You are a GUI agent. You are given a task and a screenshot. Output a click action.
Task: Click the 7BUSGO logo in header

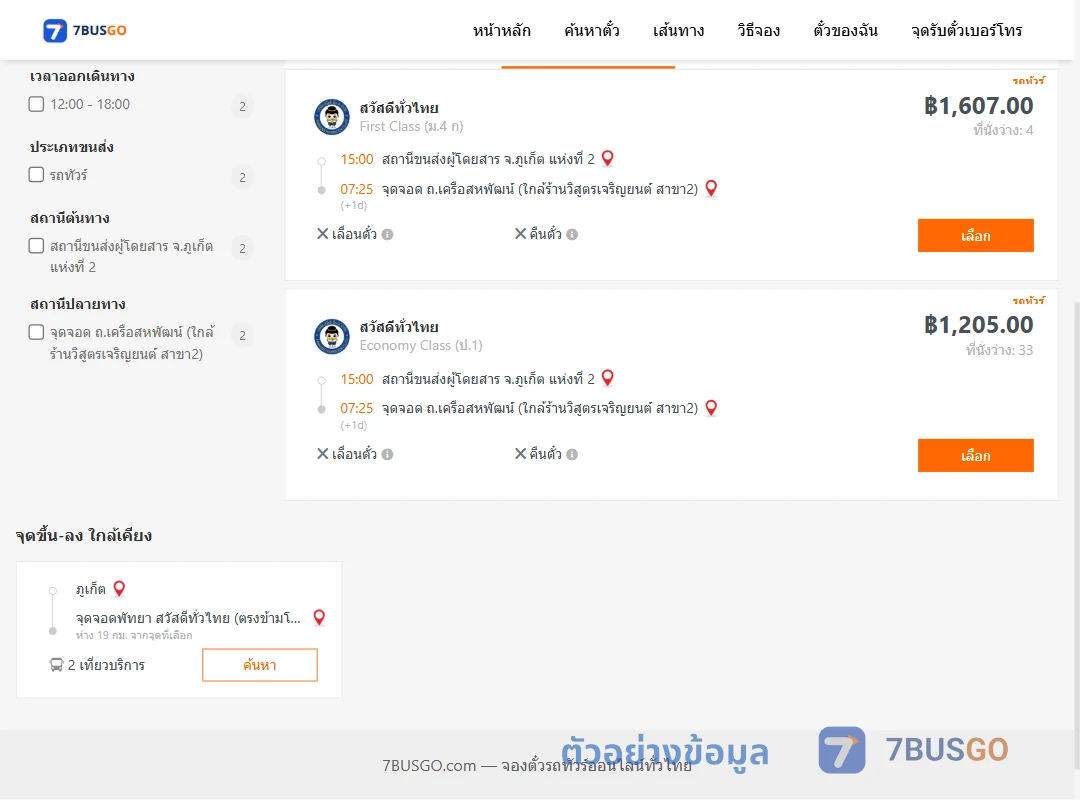pyautogui.click(x=85, y=30)
